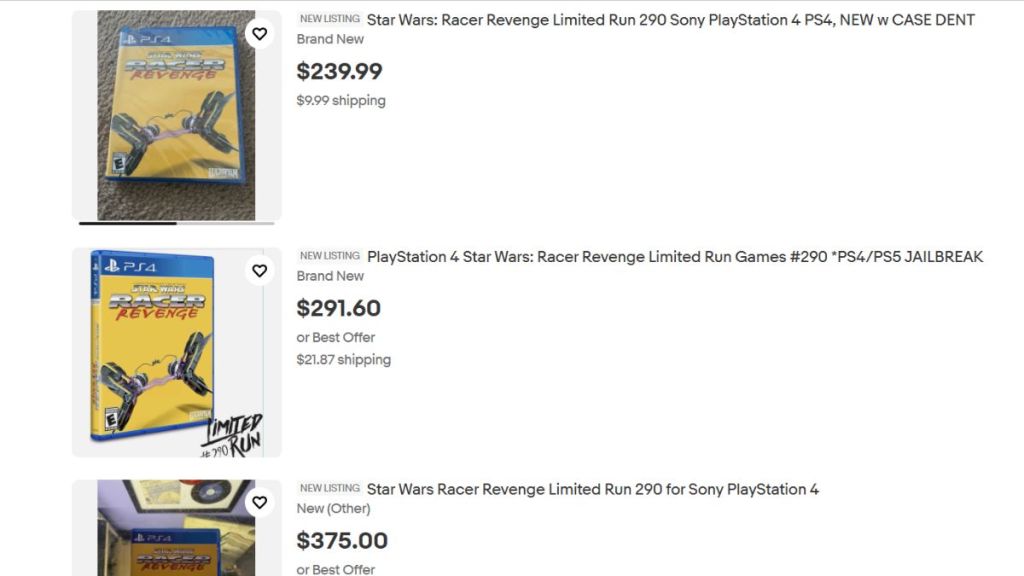Click or Best Offer under the $375.00 listing

335,570
